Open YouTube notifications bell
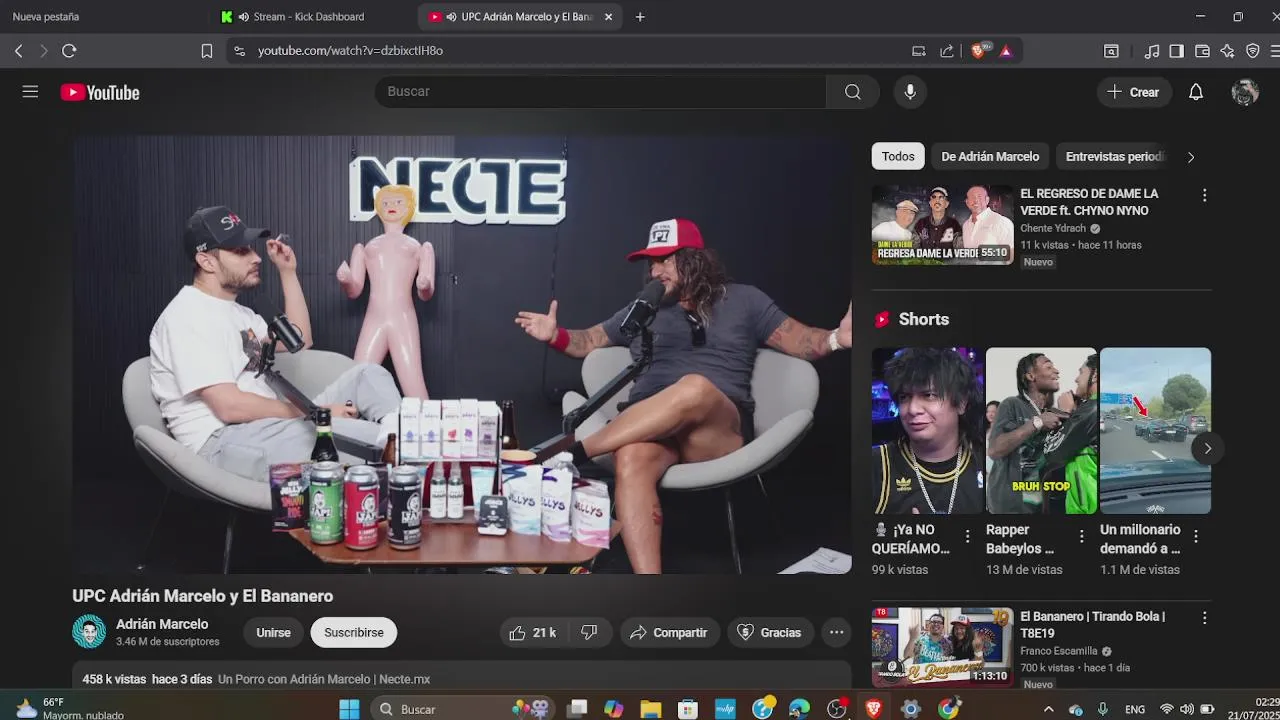Image resolution: width=1280 pixels, height=720 pixels. (x=1196, y=92)
